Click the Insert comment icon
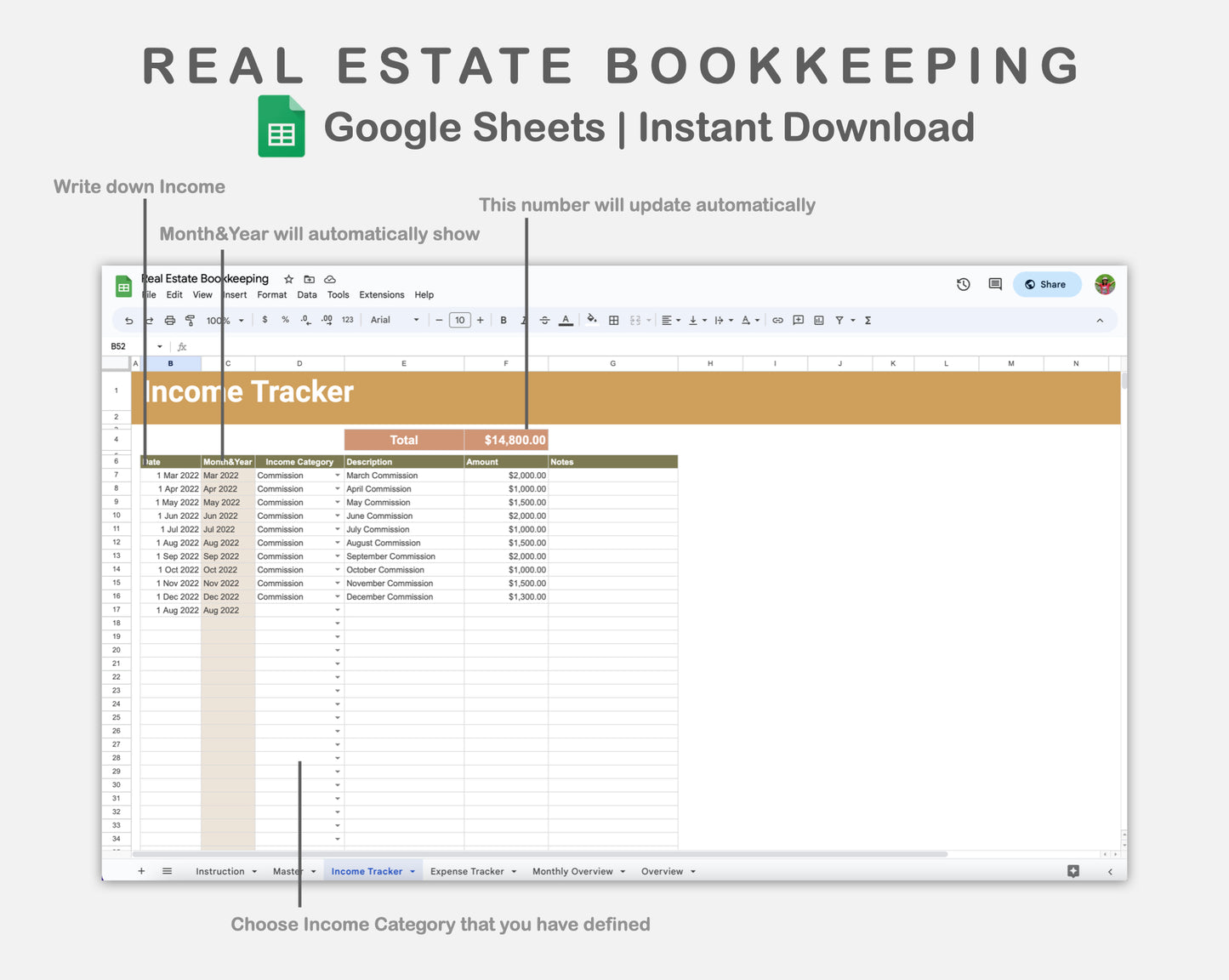This screenshot has width=1229, height=980. click(798, 320)
